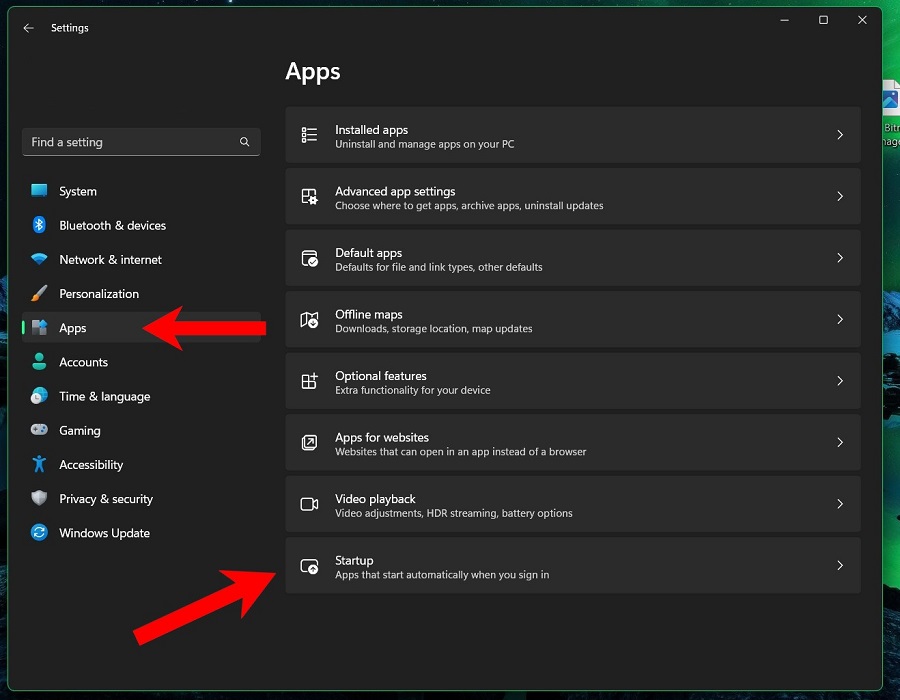The image size is (900, 700).
Task: Click the Installed apps icon
Action: coord(310,135)
